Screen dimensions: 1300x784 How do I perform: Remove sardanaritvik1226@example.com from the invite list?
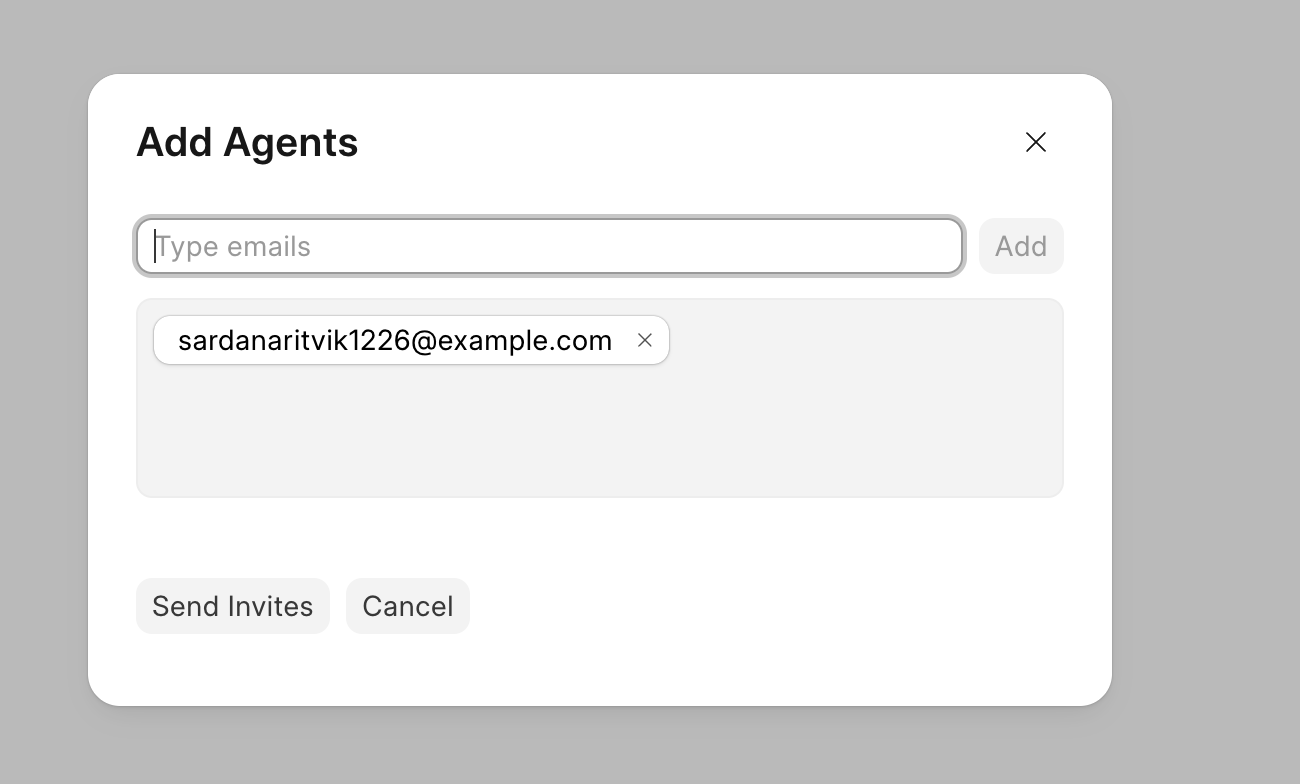[x=645, y=340]
